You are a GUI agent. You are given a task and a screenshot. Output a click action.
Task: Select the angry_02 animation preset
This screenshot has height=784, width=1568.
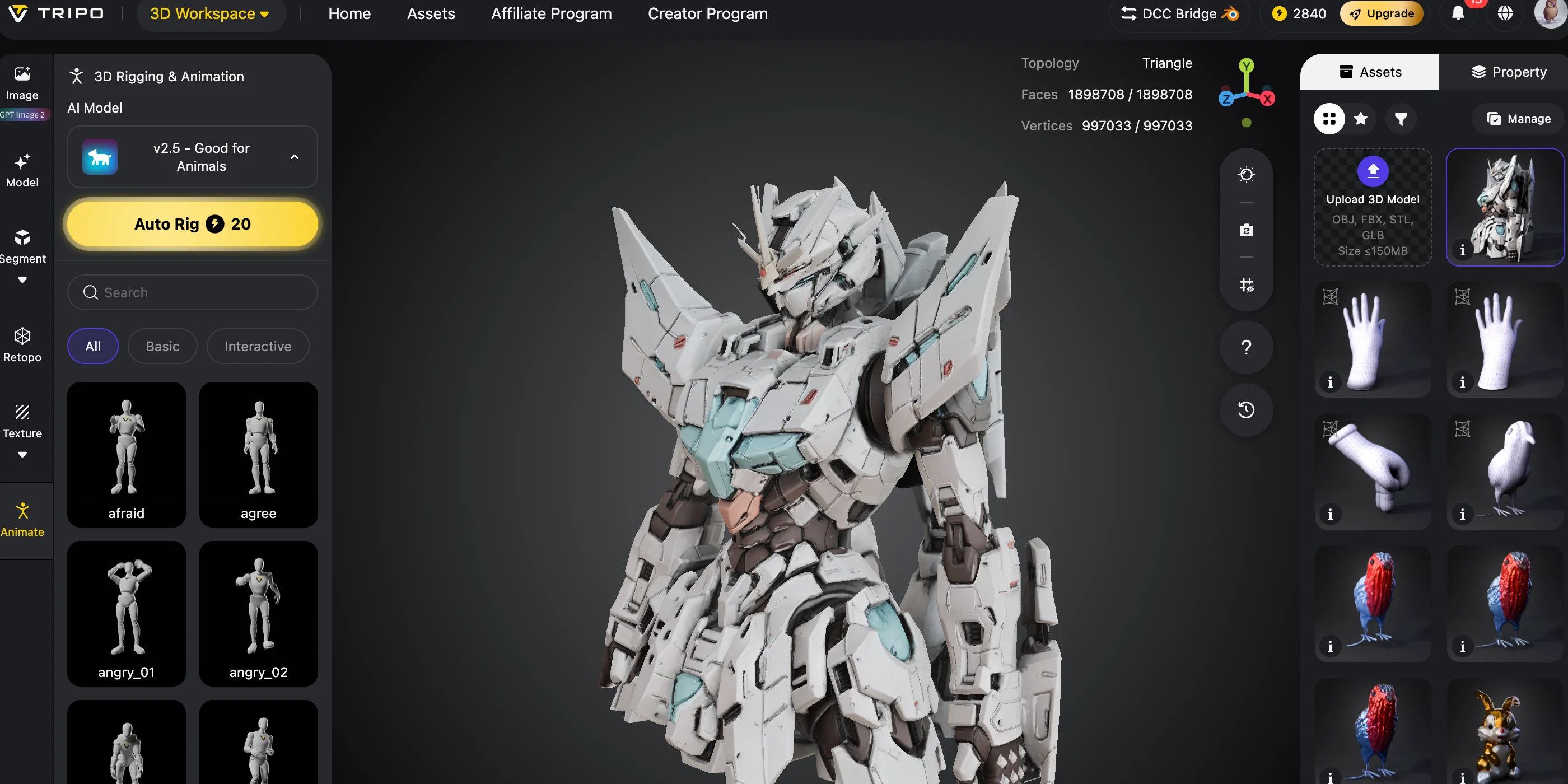(258, 614)
